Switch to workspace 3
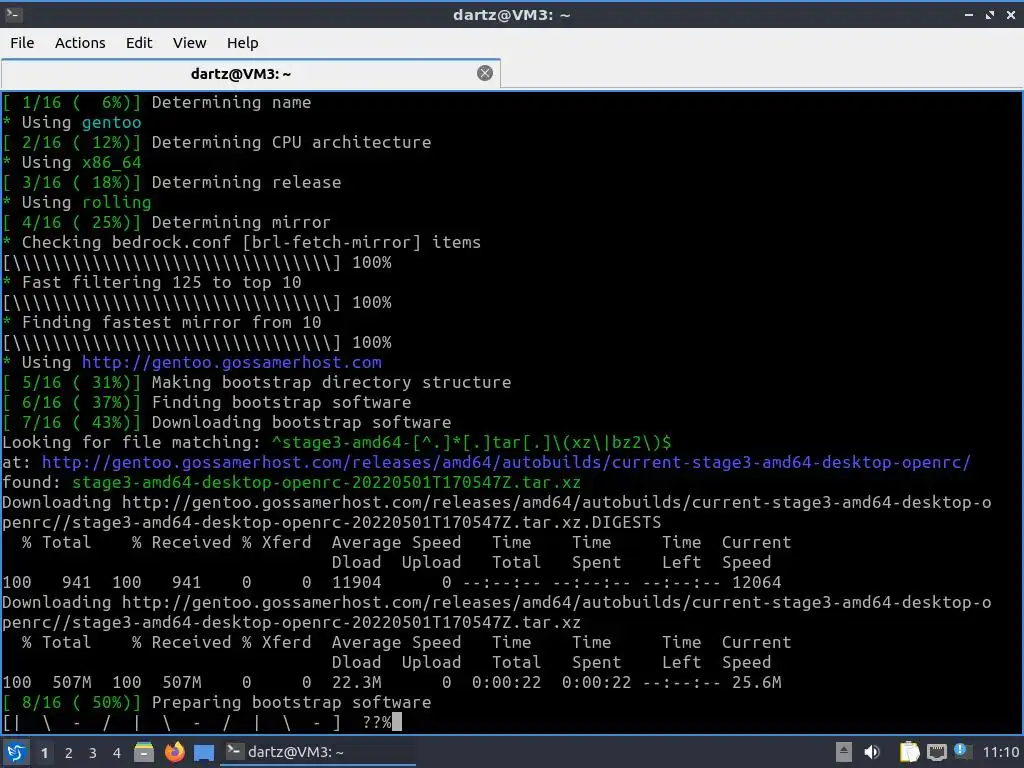Screen dimensions: 1024x768 point(93,753)
